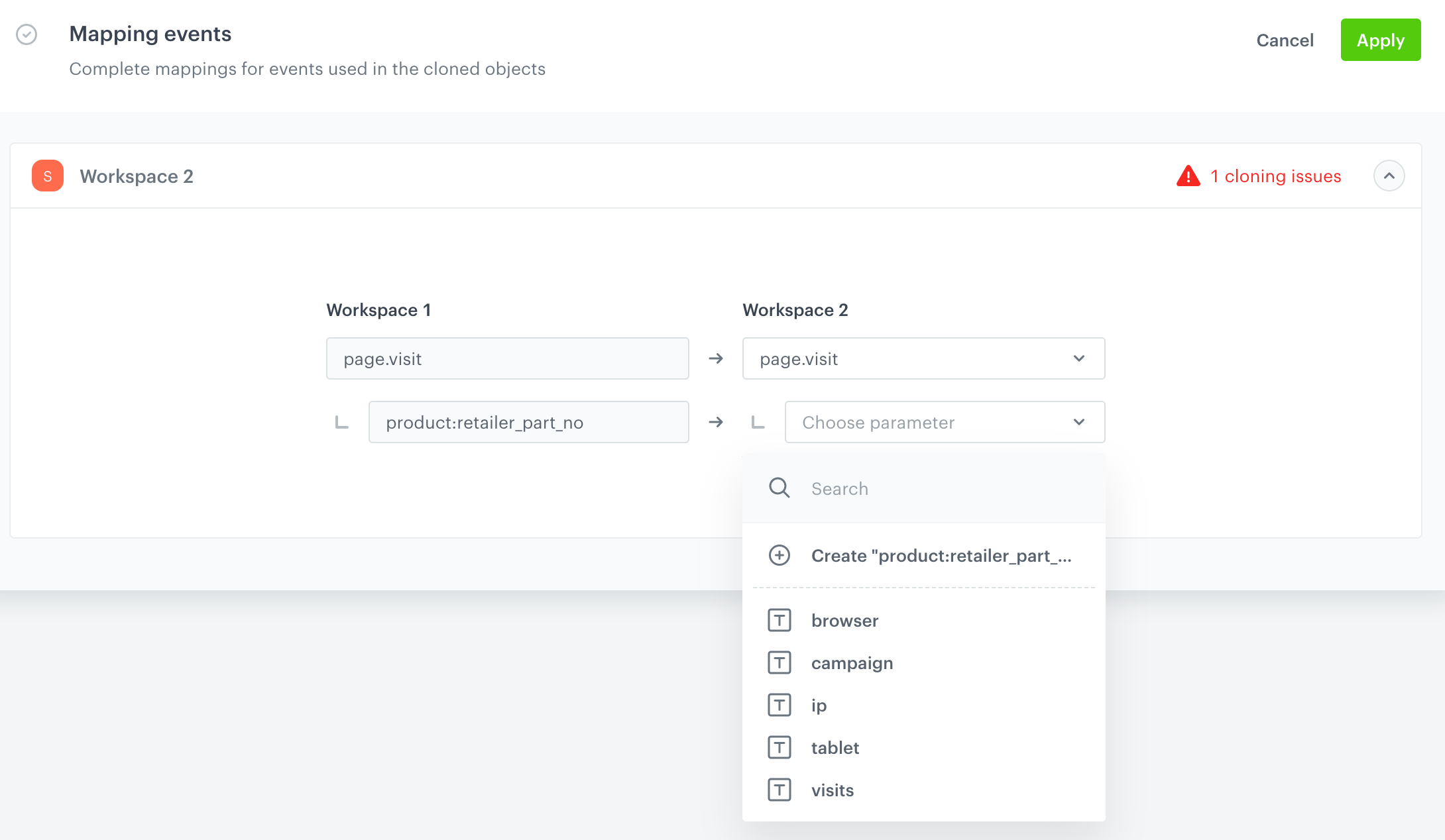Image resolution: width=1445 pixels, height=840 pixels.
Task: Collapse the Workspace 2 section
Action: 1389,176
